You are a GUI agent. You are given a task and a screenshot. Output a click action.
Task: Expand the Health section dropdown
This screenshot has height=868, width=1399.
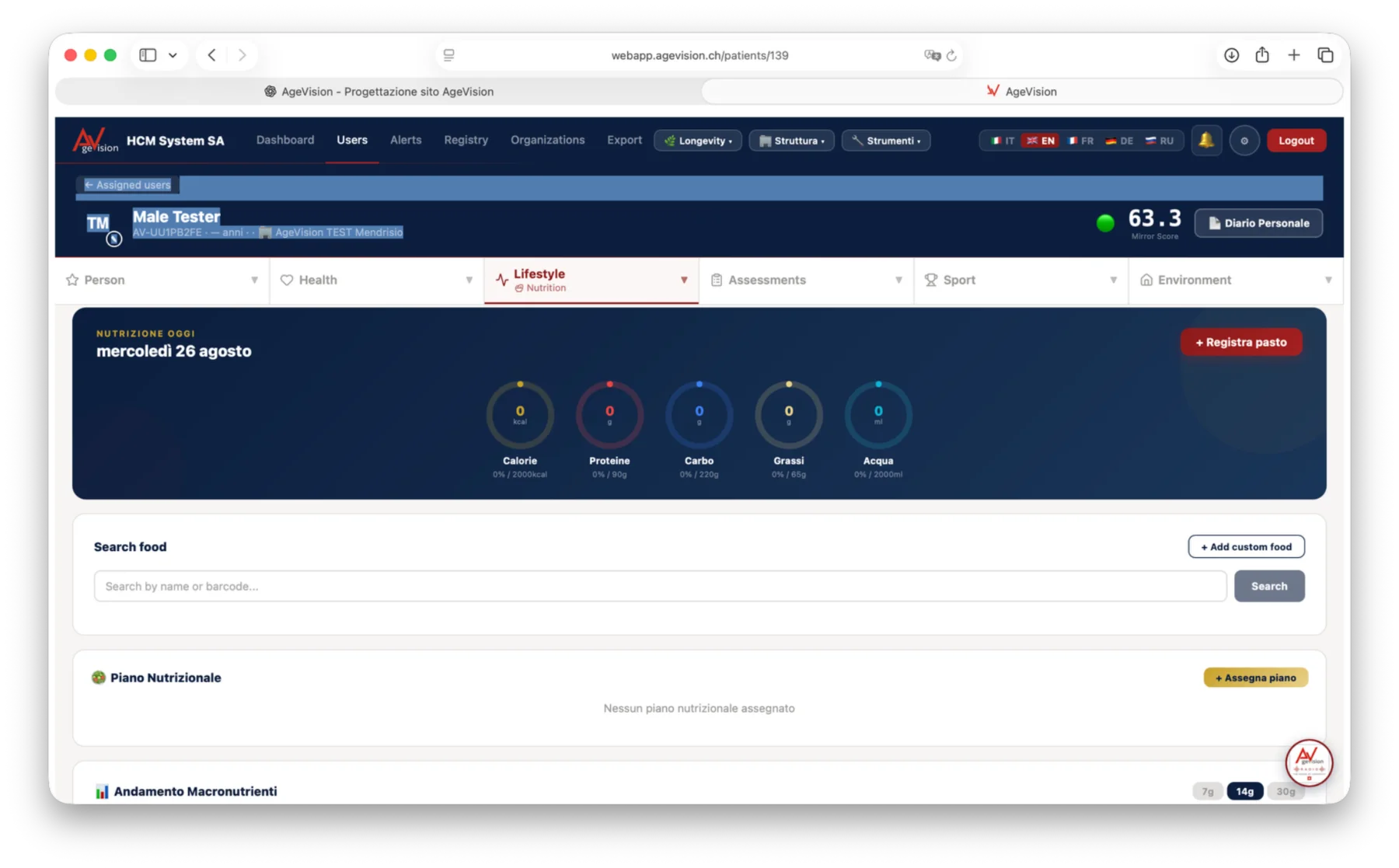tap(469, 281)
